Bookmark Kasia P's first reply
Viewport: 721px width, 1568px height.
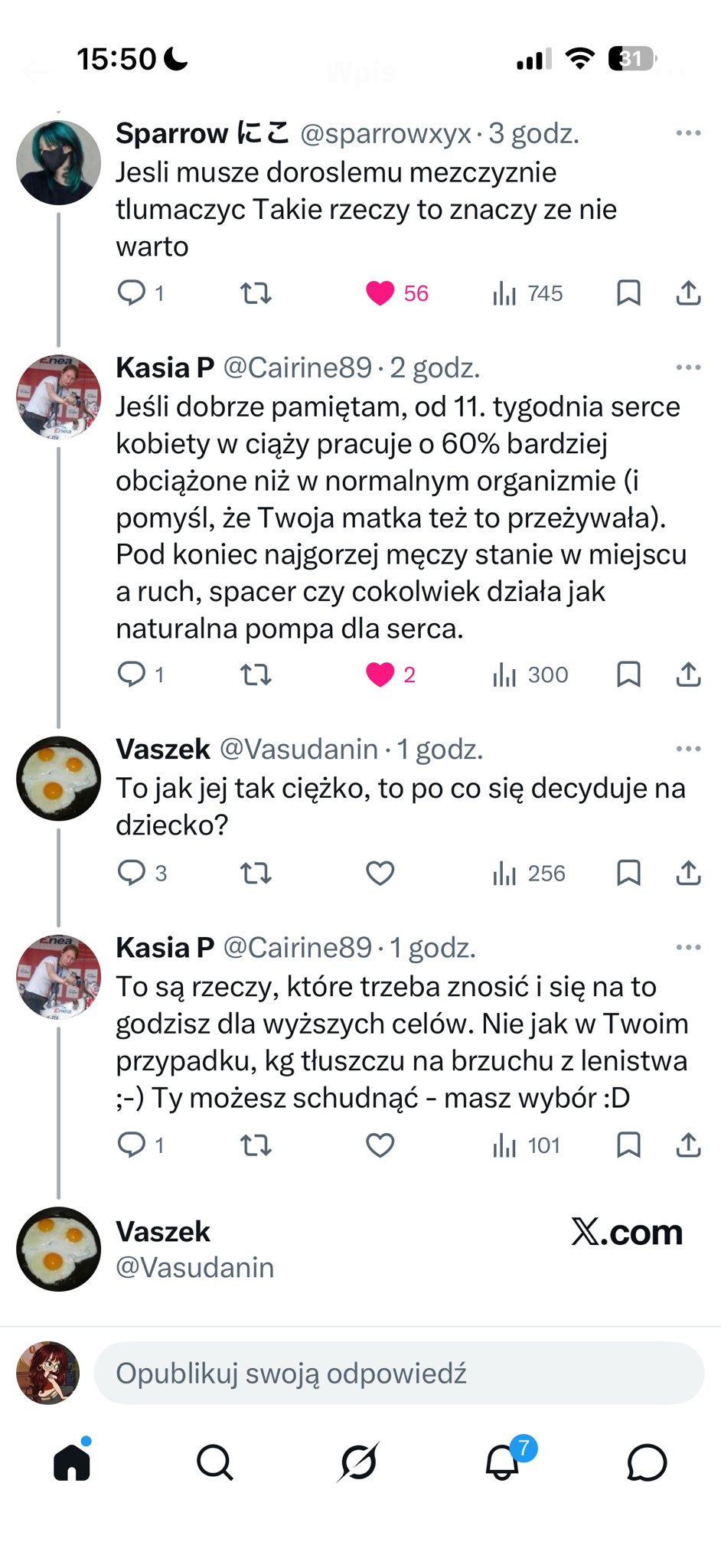point(628,675)
